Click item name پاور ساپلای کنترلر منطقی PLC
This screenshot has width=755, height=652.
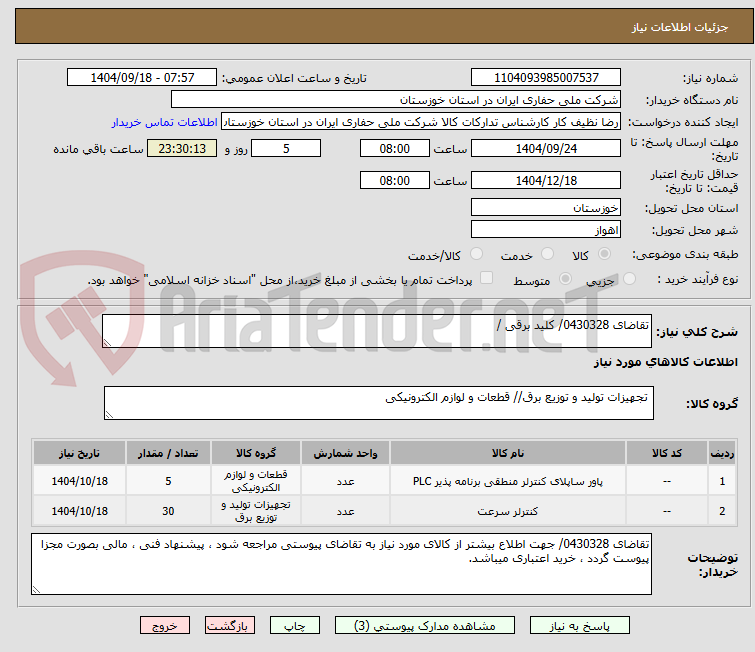508,481
